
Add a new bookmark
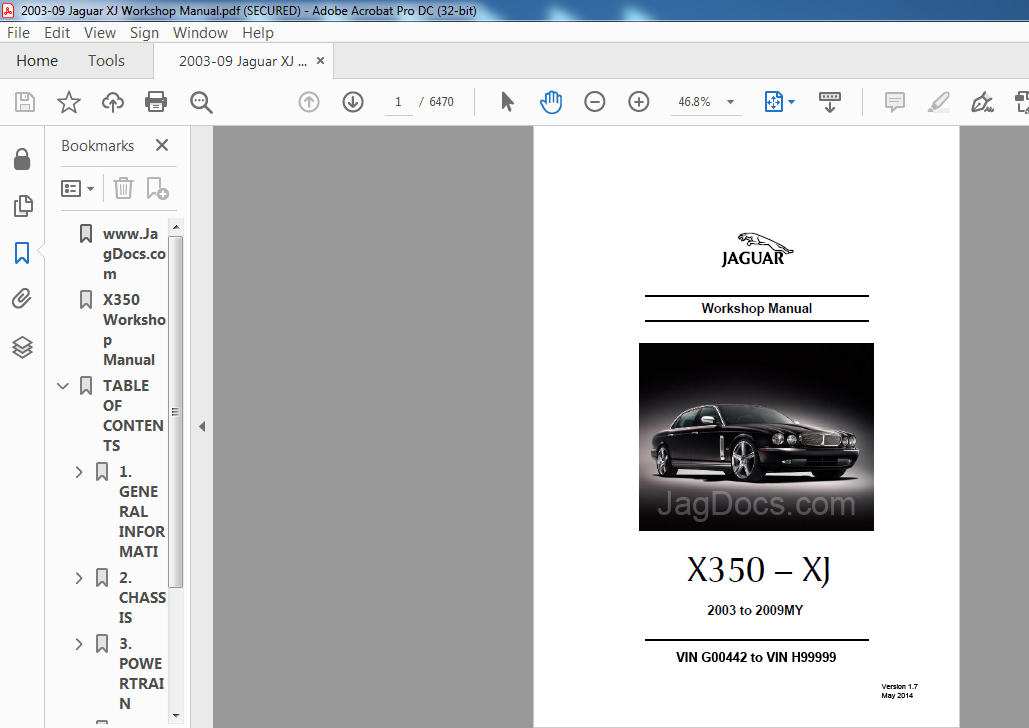click(x=158, y=188)
